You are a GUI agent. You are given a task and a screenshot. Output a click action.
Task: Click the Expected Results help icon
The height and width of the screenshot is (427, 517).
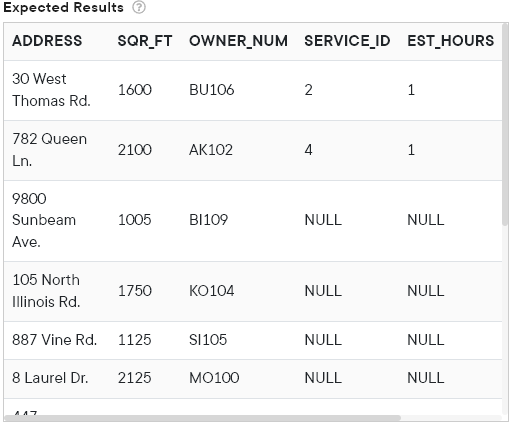139,7
